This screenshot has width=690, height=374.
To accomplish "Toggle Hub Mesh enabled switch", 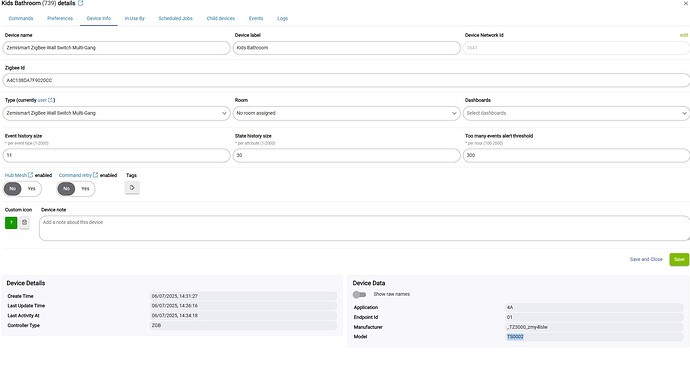I will (x=22, y=189).
